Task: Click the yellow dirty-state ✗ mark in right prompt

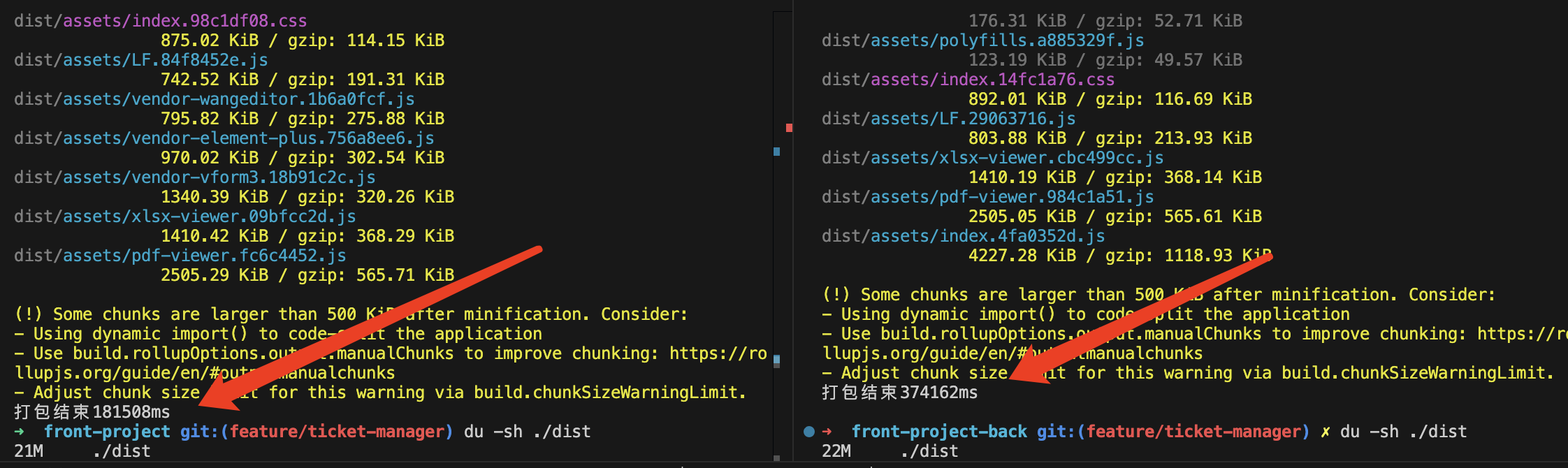Action: [1325, 432]
